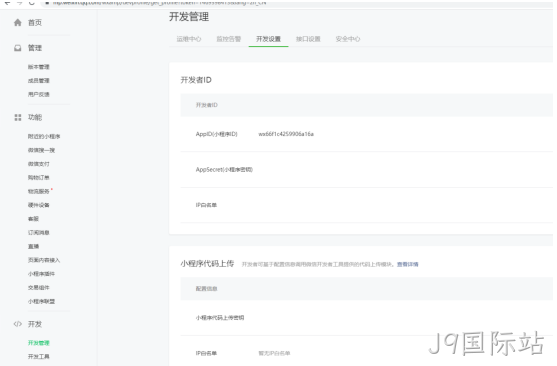This screenshot has width=557, height=366.
Task: Open 用户反馈 in the sidebar
Action: click(x=39, y=95)
